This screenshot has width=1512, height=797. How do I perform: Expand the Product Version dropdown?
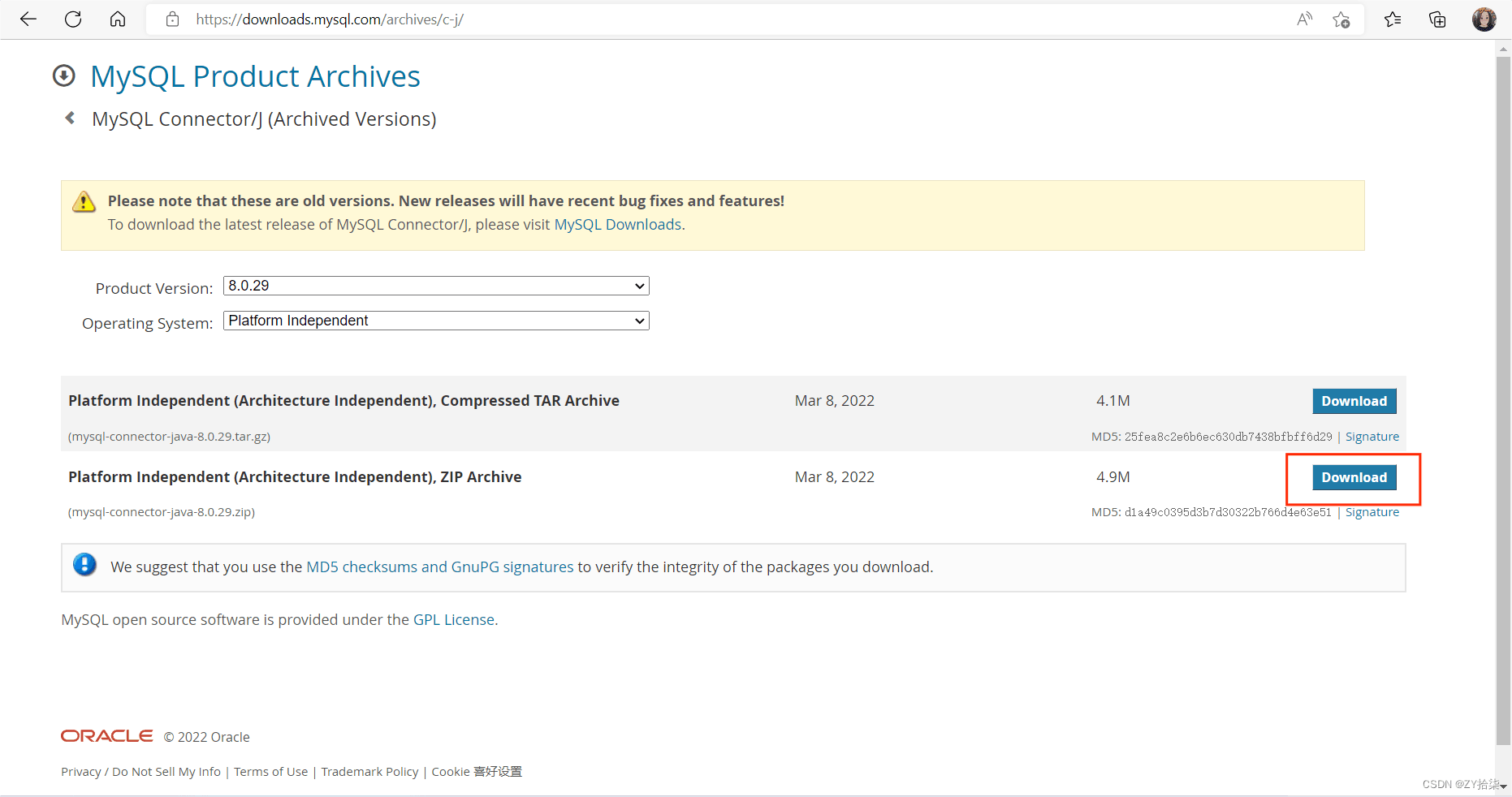[x=436, y=286]
